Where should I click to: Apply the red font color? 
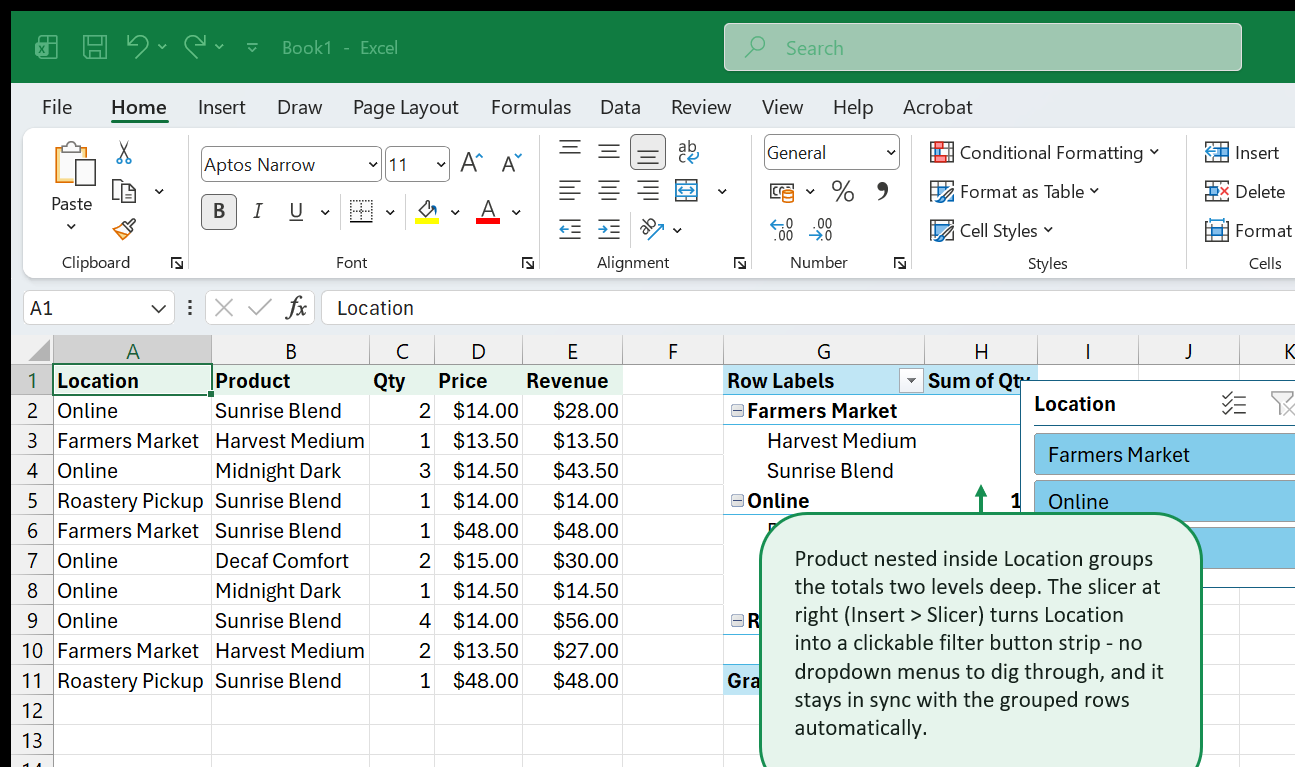488,211
